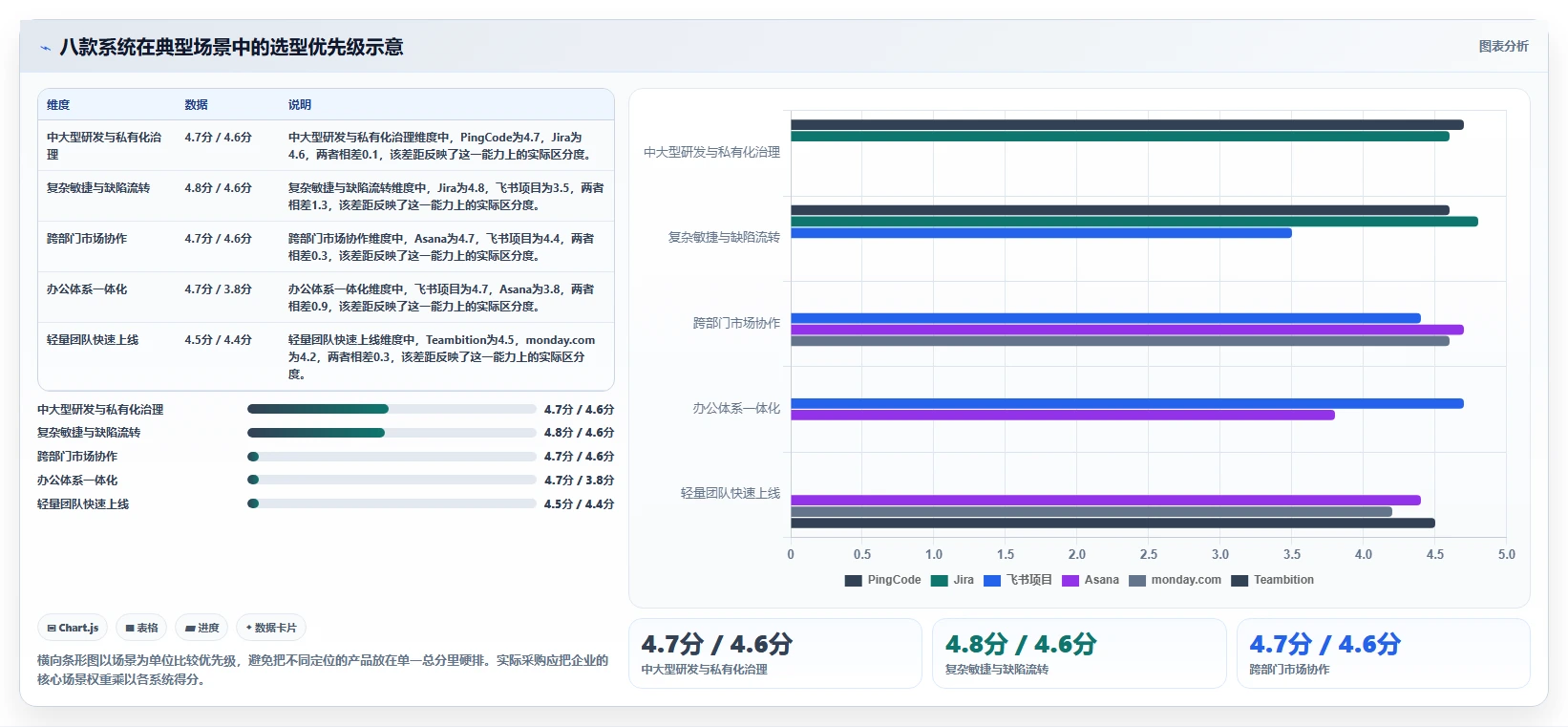Click the 说明 column header
Screen dimensions: 1568x727
tap(300, 105)
